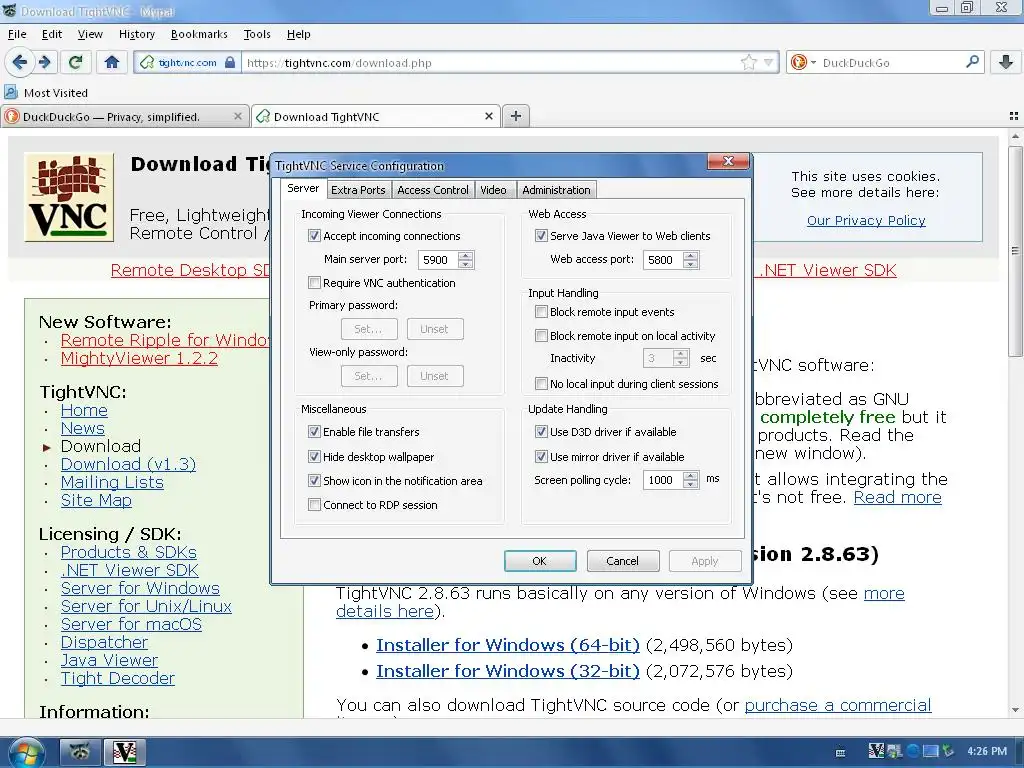
Task: Open the Windows Start orb
Action: click(x=26, y=753)
